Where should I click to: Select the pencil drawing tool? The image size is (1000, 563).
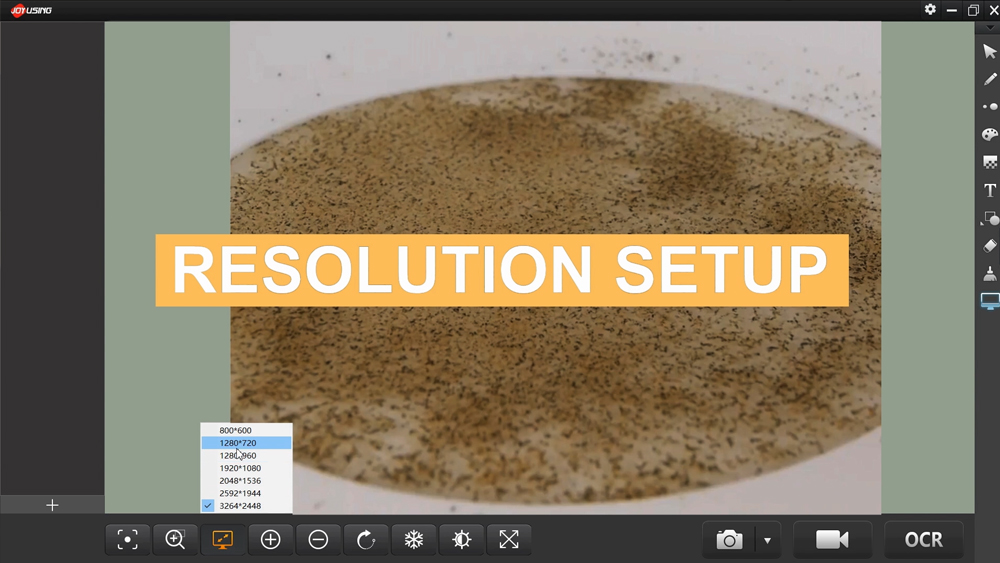click(x=990, y=79)
